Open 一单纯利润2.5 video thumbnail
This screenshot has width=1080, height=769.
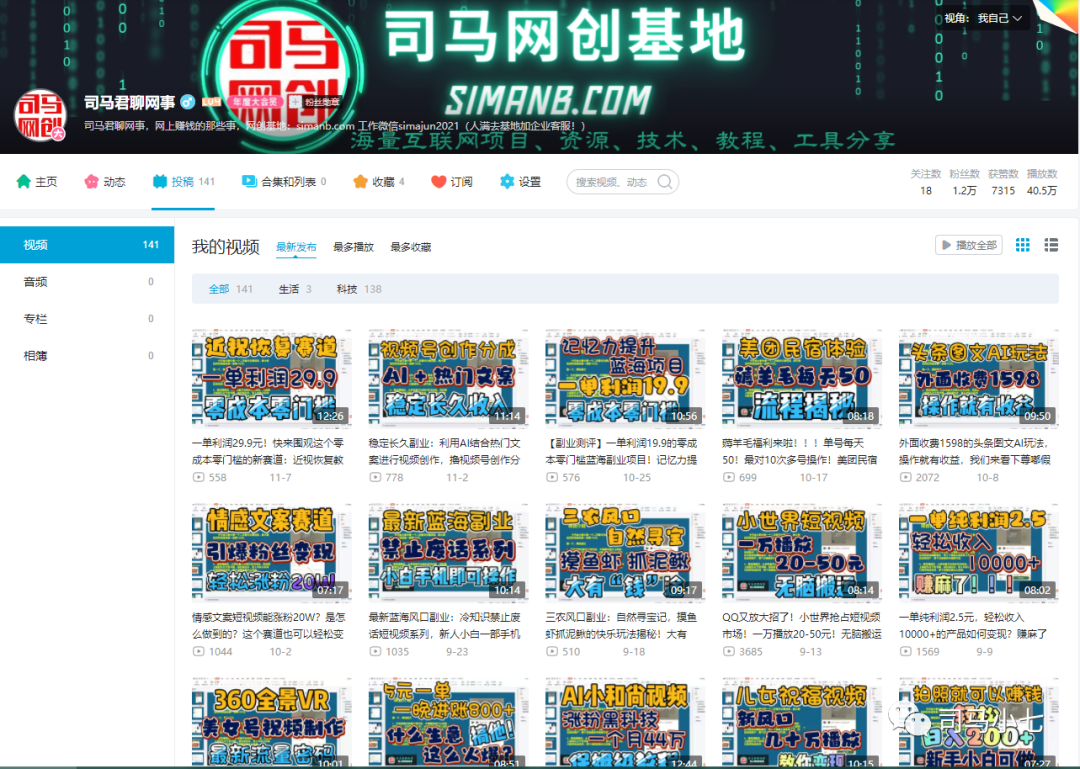click(979, 553)
